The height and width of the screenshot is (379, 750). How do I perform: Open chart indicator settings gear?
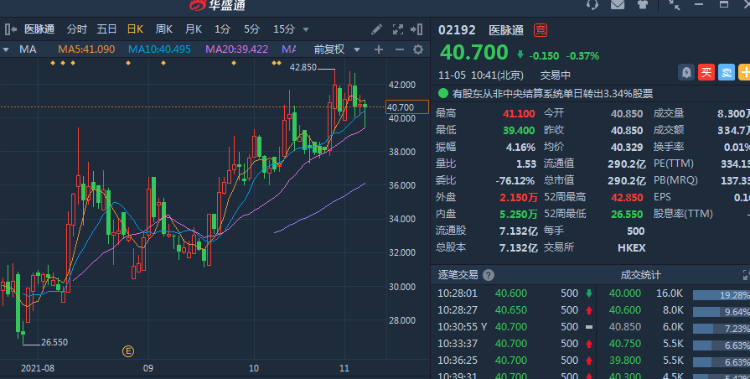tap(418, 50)
